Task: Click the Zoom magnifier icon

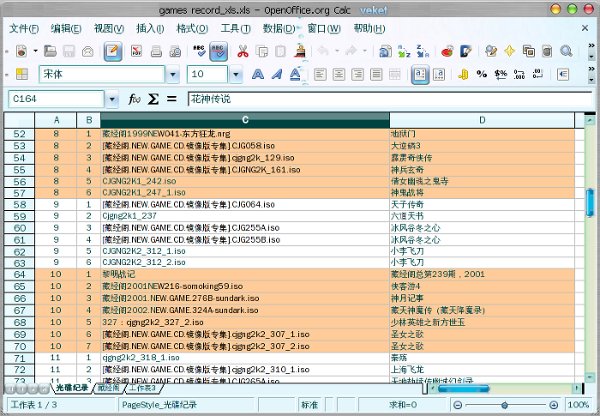Action: point(566,51)
